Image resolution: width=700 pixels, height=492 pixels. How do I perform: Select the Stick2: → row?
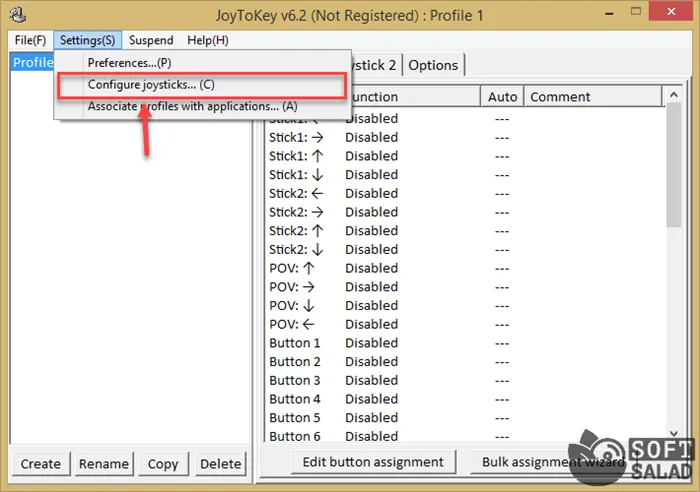click(x=464, y=213)
